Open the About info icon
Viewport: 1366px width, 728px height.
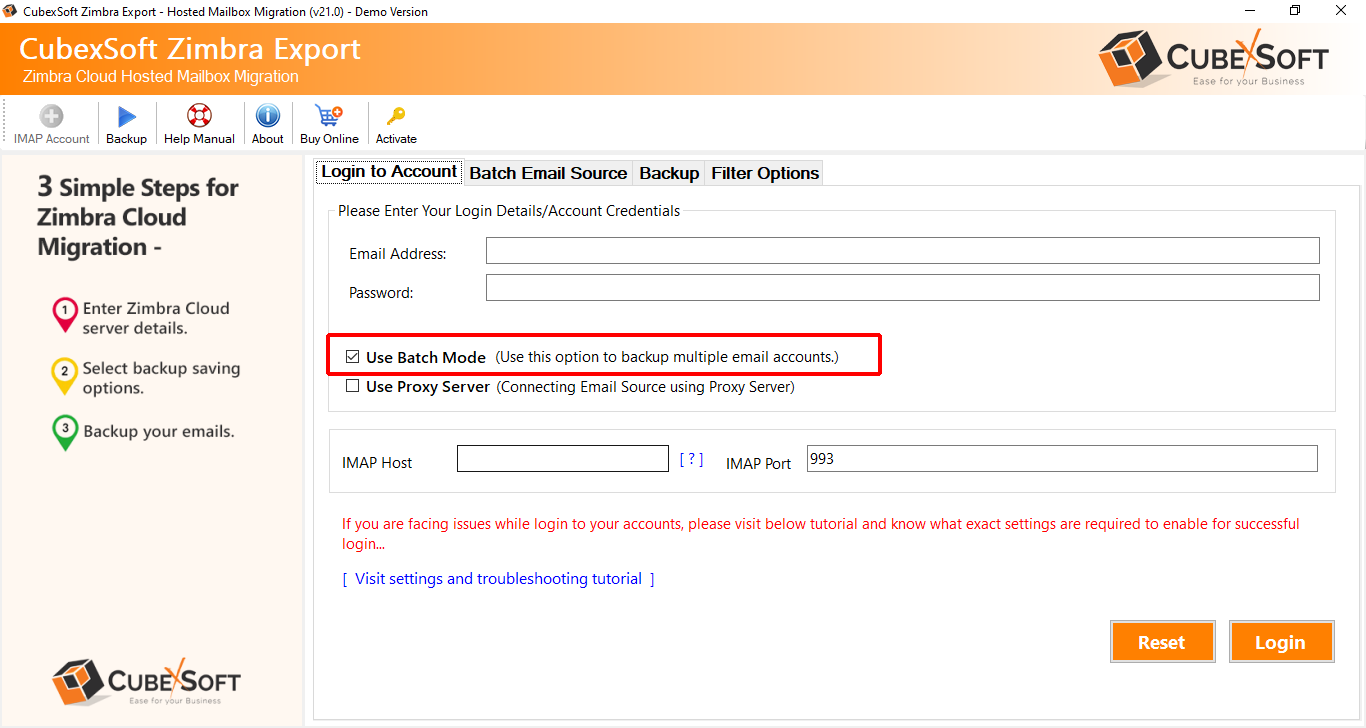click(x=268, y=116)
